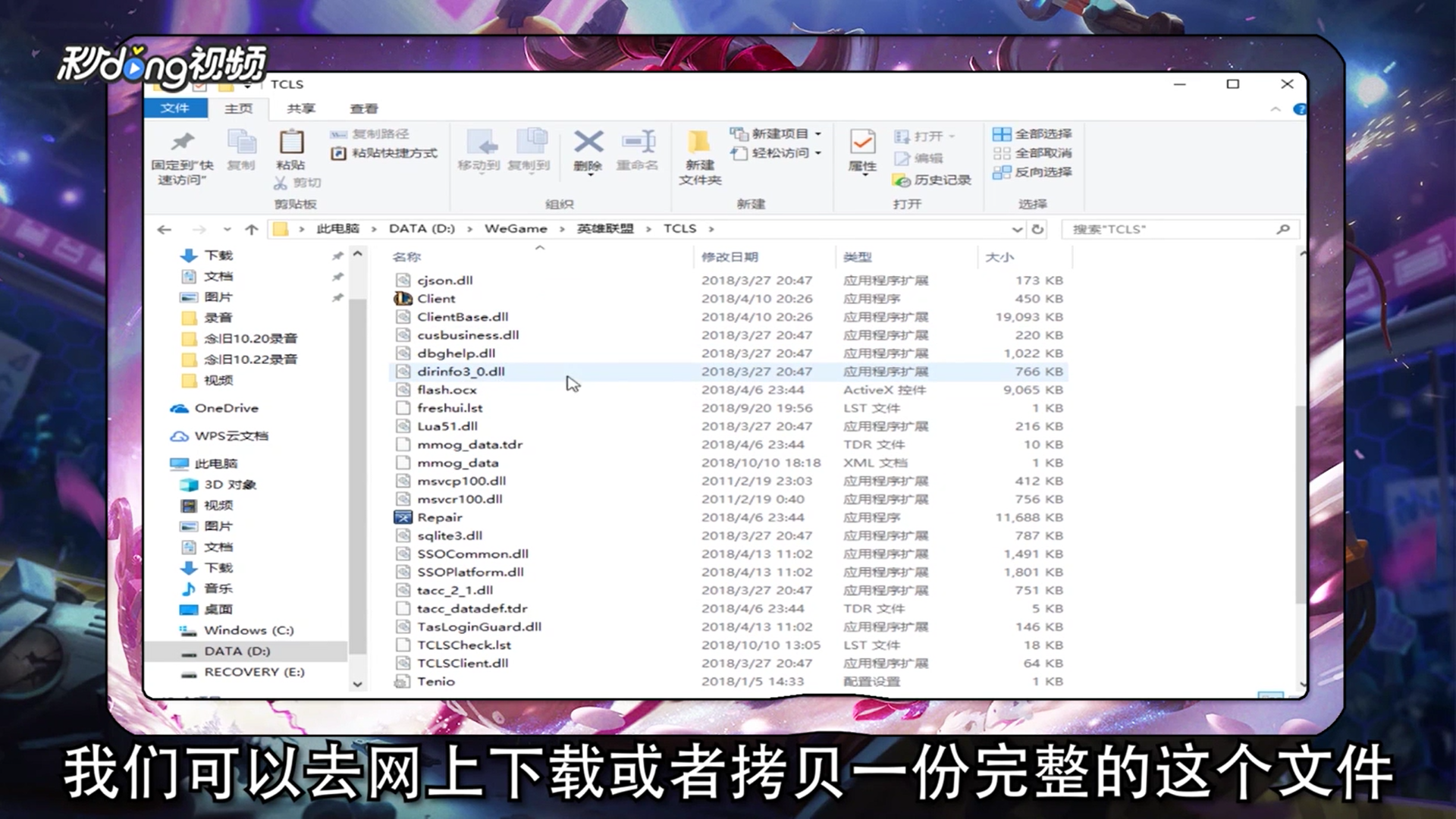The height and width of the screenshot is (819, 1456).
Task: Select the Repair application icon
Action: [x=403, y=517]
